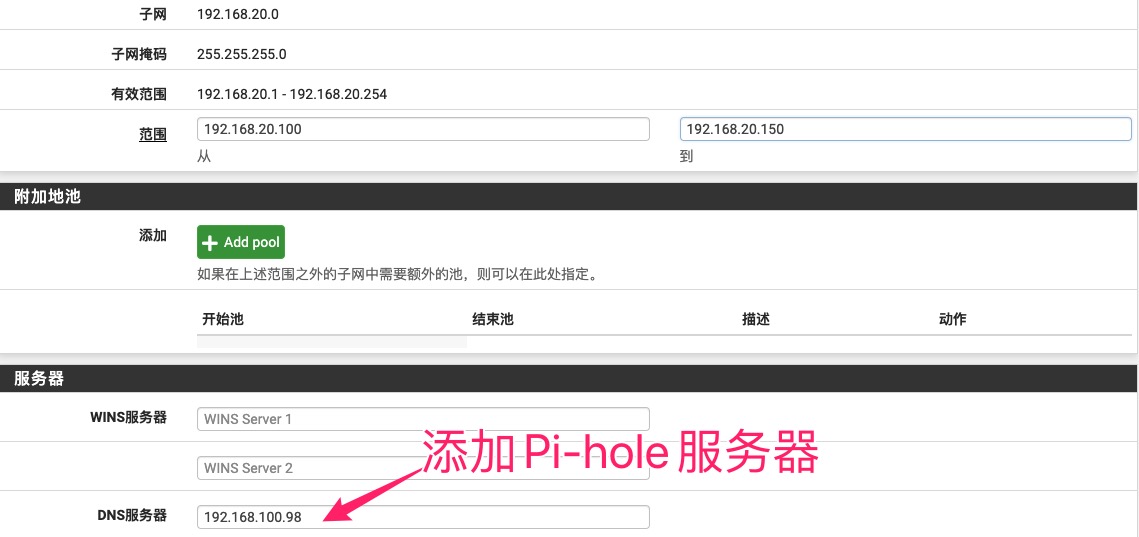Click the DNS服务器 field label

pyautogui.click(x=128, y=516)
